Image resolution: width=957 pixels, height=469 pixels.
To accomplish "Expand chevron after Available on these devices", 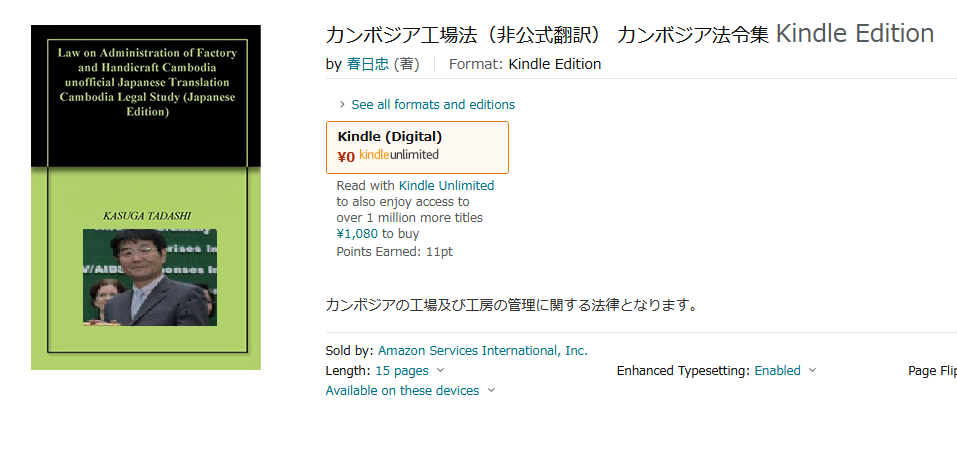I will point(491,390).
